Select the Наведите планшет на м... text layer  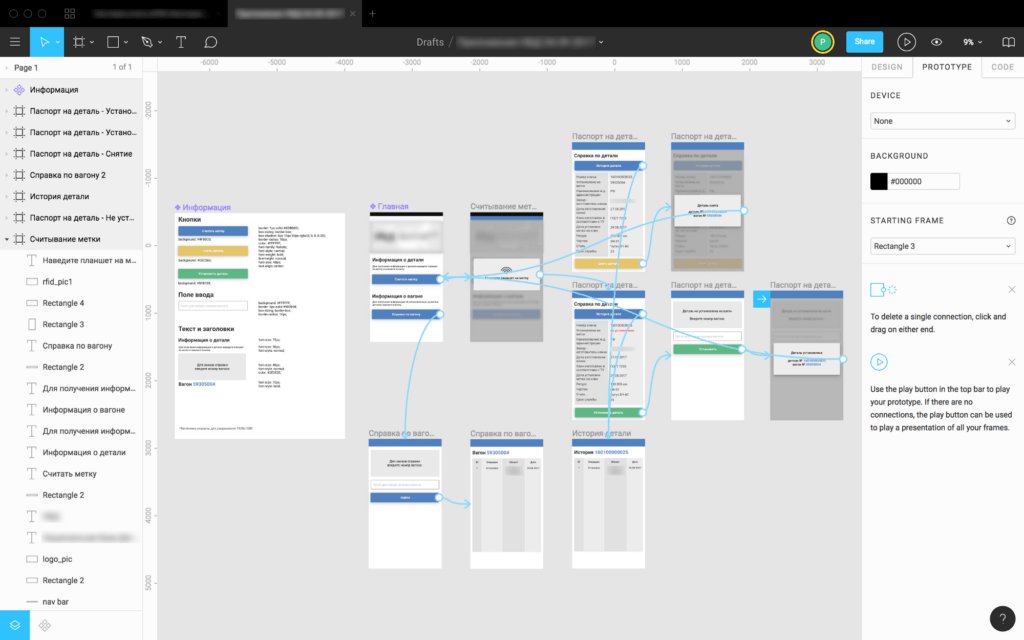(x=71, y=260)
